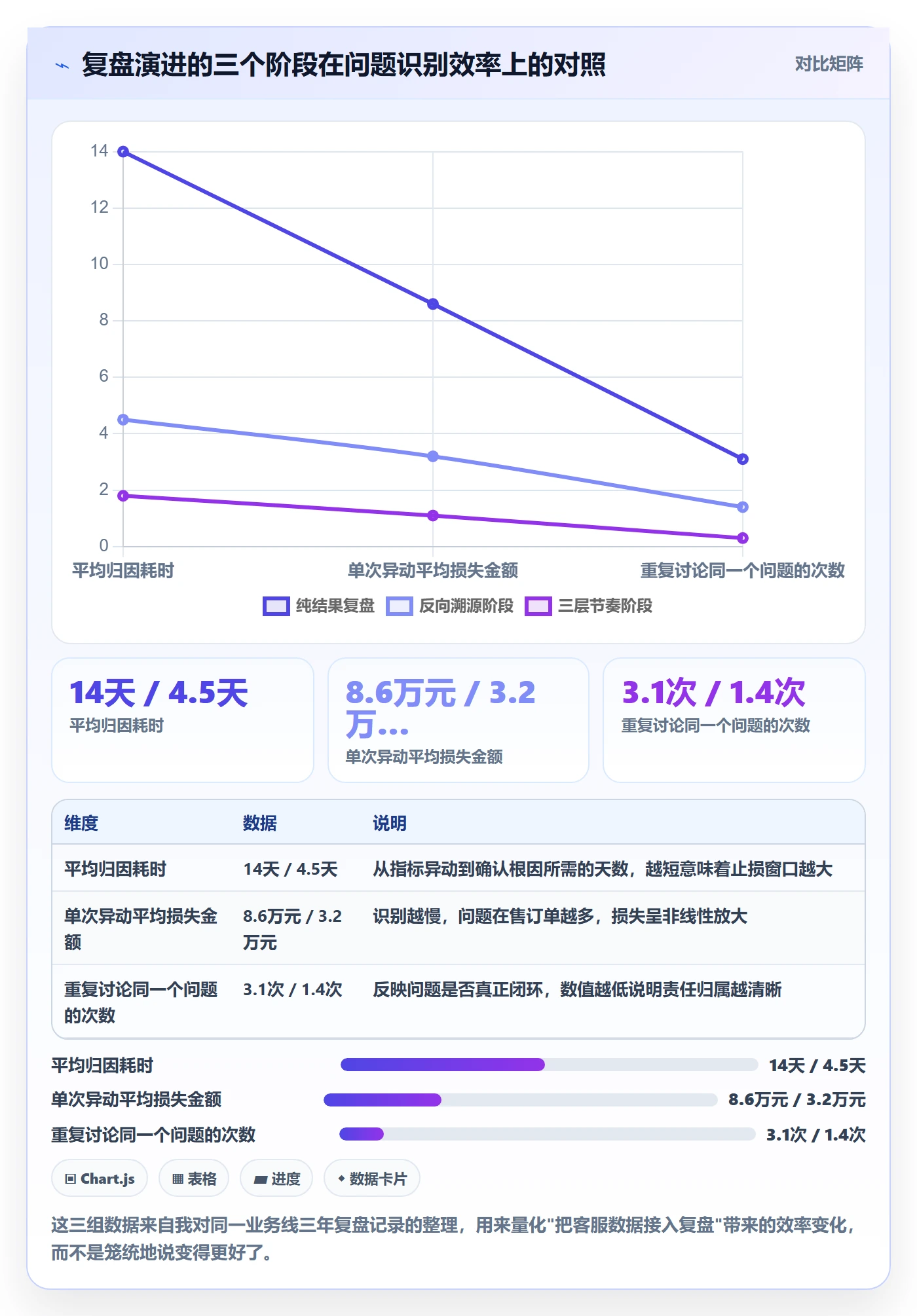
Task: Click the 对比矩阵 label in header
Action: pyautogui.click(x=829, y=64)
